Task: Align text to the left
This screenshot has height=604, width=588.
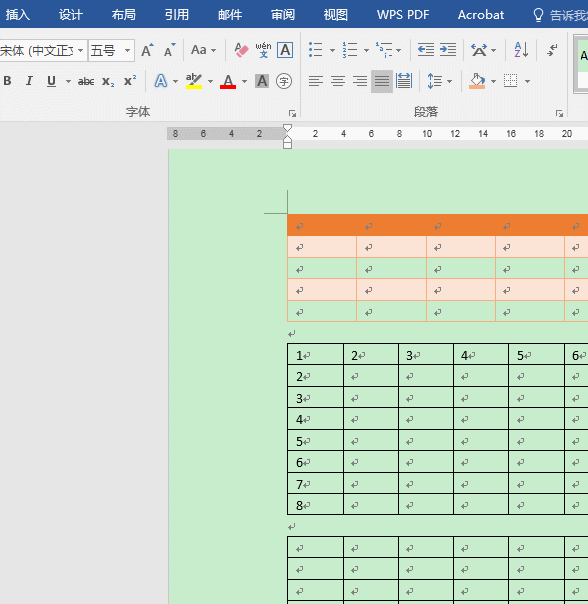Action: 316,81
